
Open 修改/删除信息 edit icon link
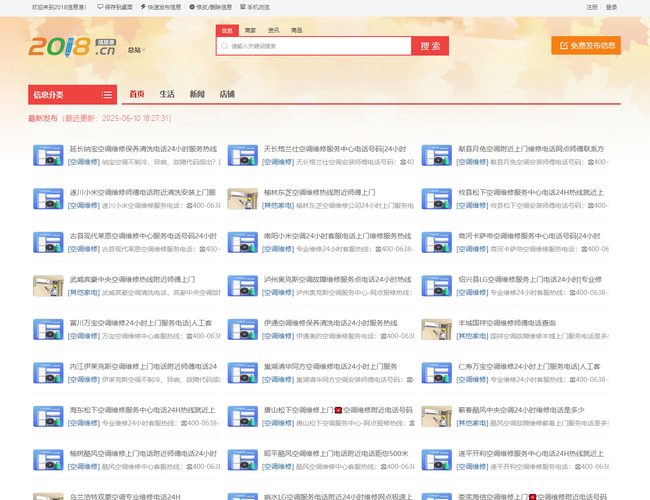click(x=191, y=6)
